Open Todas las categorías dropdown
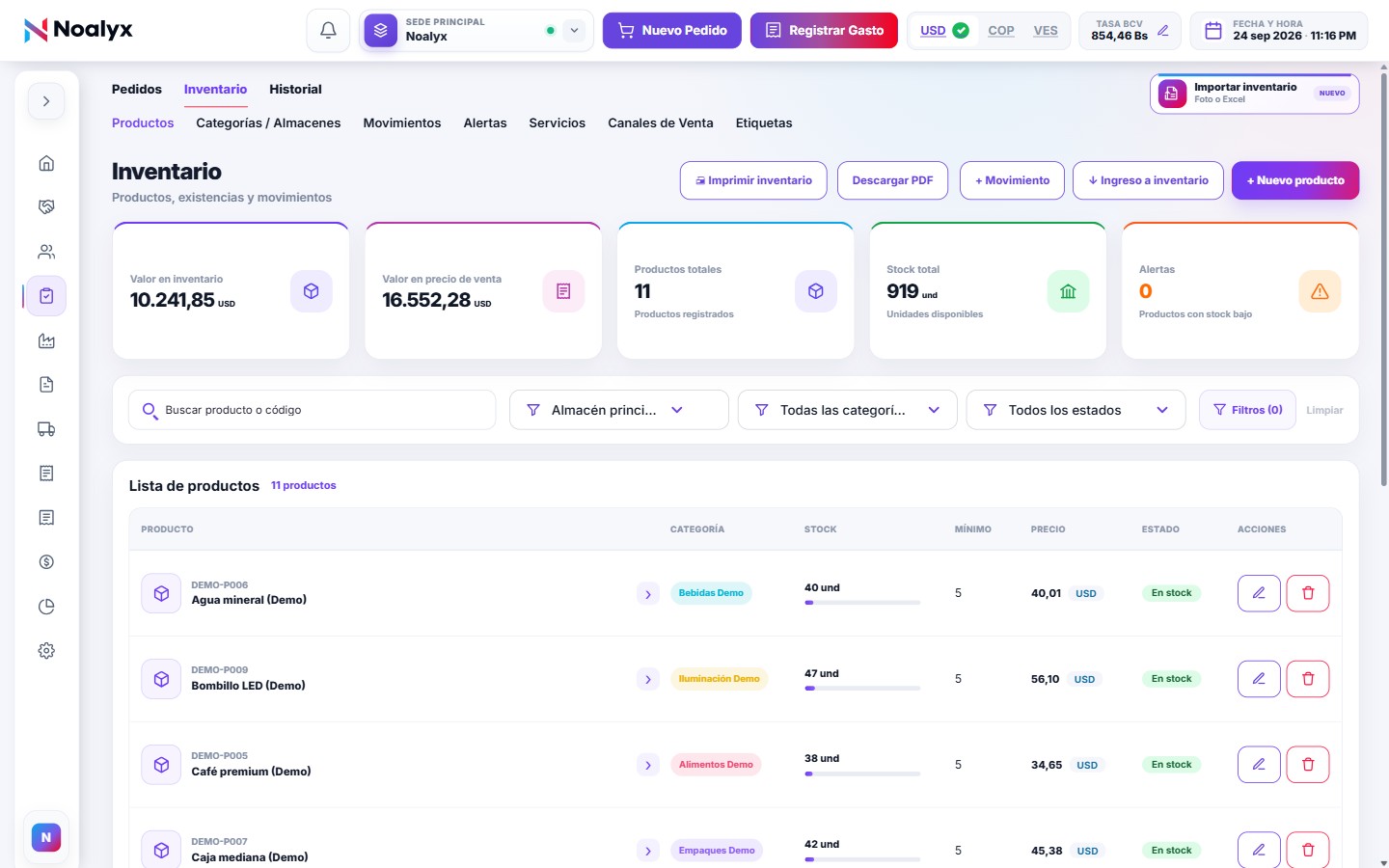This screenshot has height=868, width=1389. pos(847,410)
